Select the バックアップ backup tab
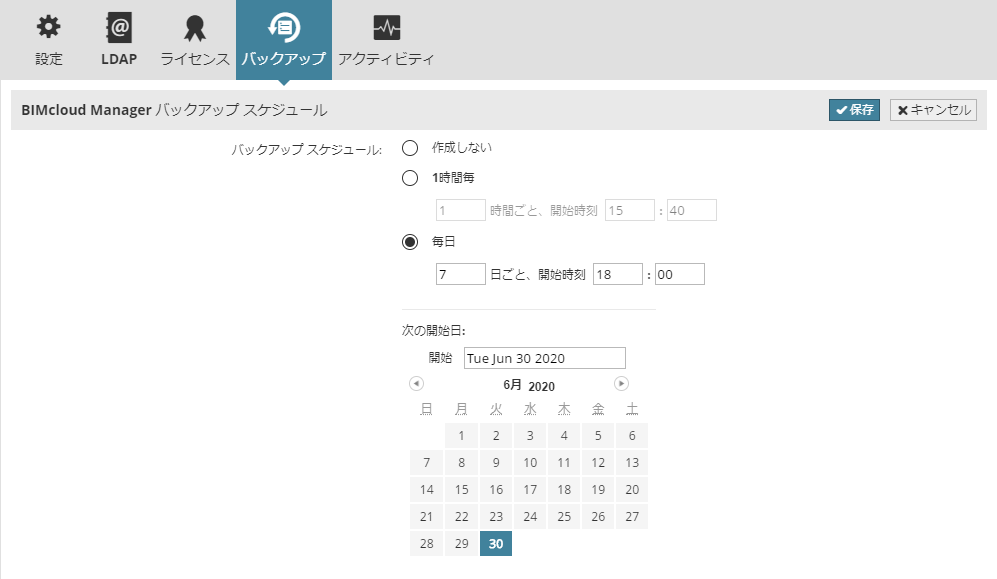997x579 pixels. point(284,40)
